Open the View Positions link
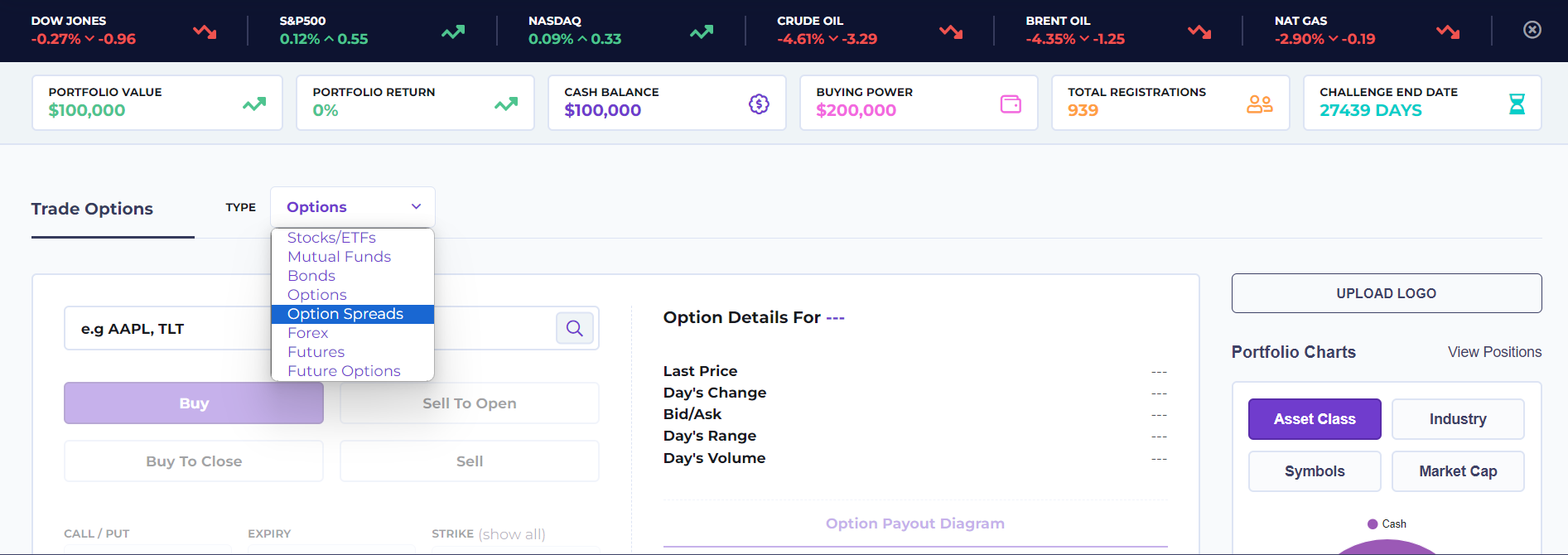Image resolution: width=1568 pixels, height=555 pixels. pyautogui.click(x=1494, y=352)
